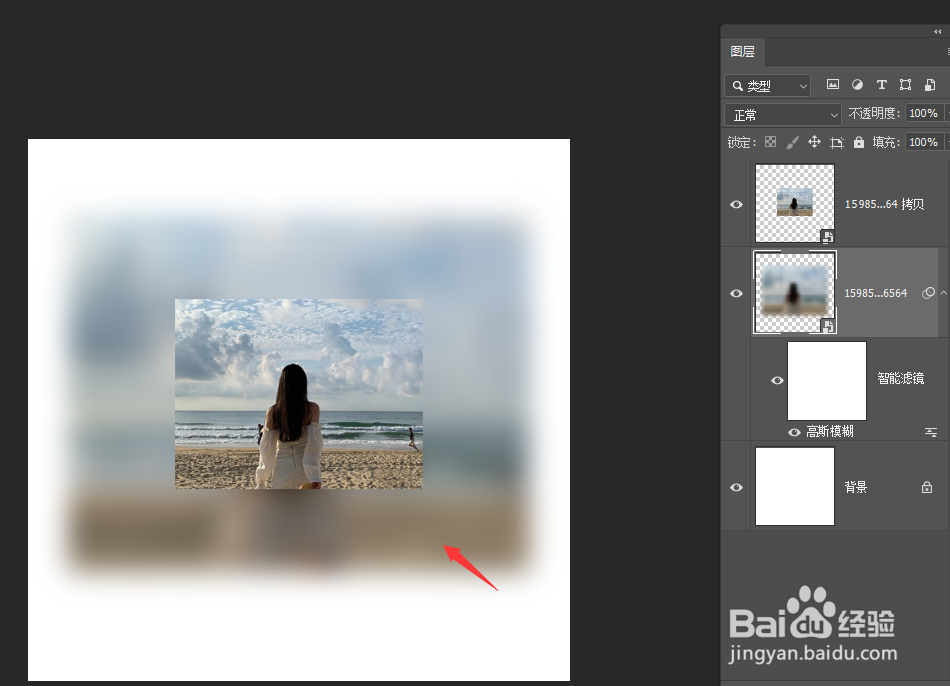Lock transparent pixels checkerboard icon
Image resolution: width=950 pixels, height=686 pixels.
tap(771, 142)
